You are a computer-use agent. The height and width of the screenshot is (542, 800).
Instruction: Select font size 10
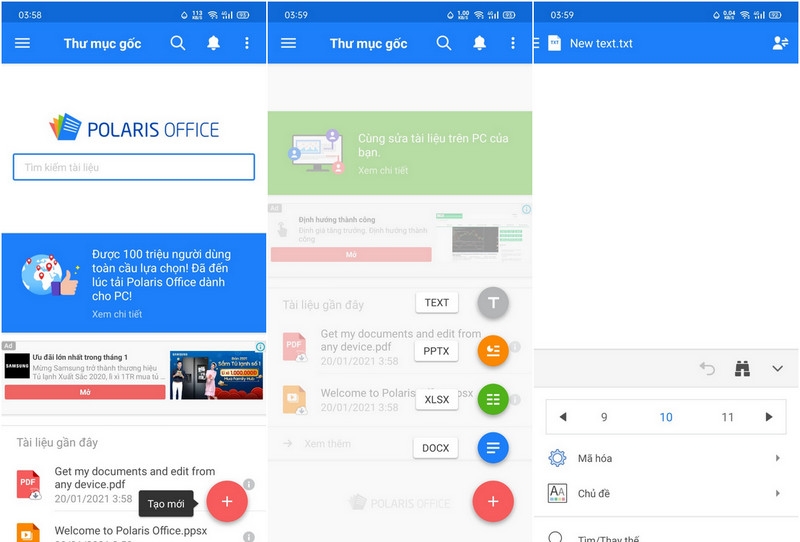point(666,417)
